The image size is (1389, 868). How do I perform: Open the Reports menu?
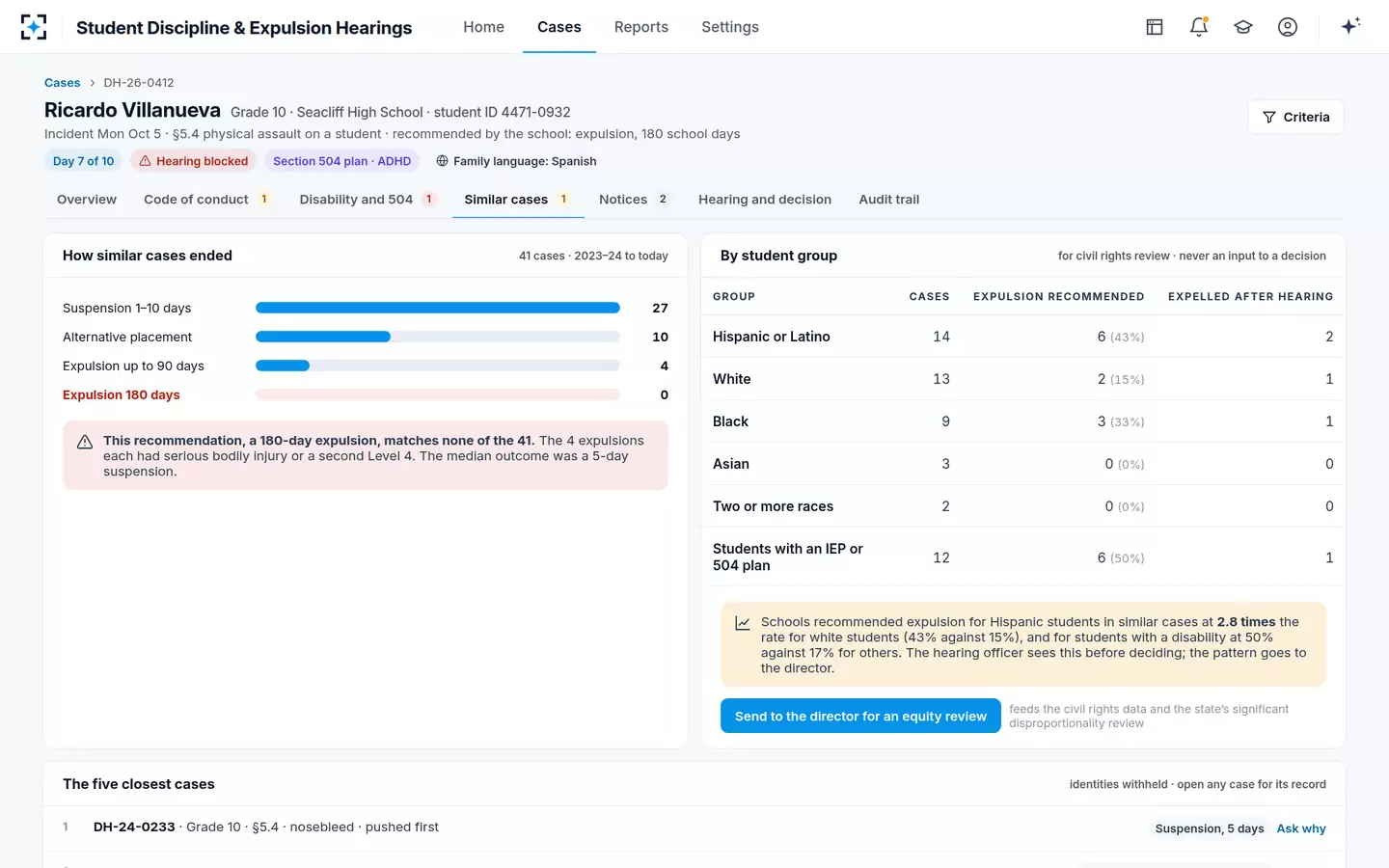click(x=641, y=27)
